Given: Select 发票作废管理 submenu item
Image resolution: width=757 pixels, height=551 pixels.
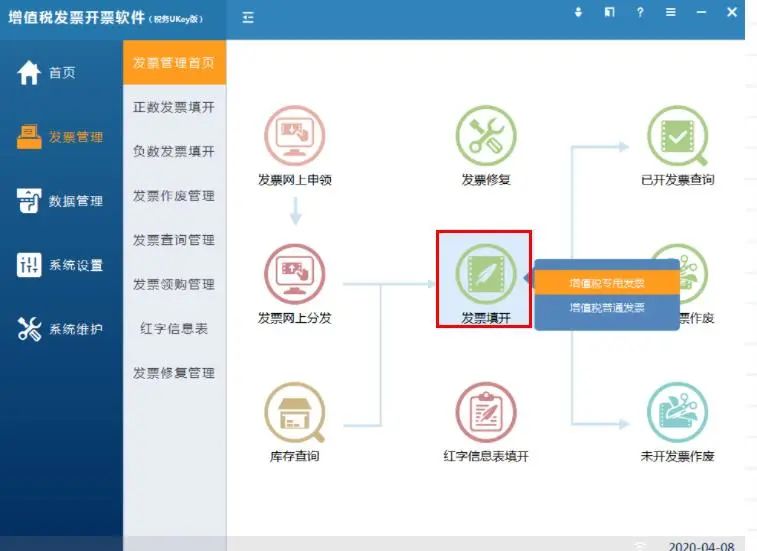Looking at the screenshot, I should click(x=174, y=196).
